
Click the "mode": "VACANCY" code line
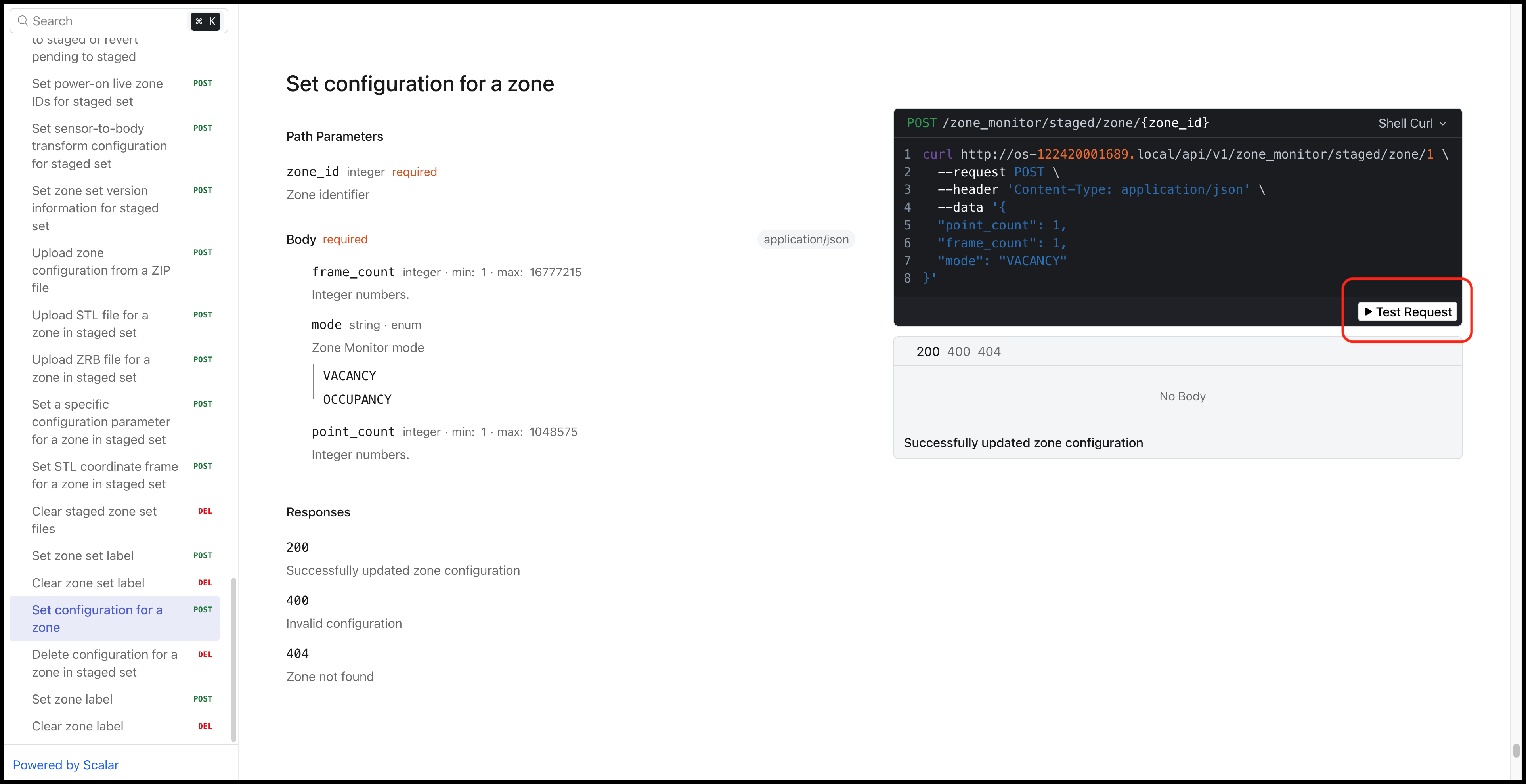[1002, 261]
